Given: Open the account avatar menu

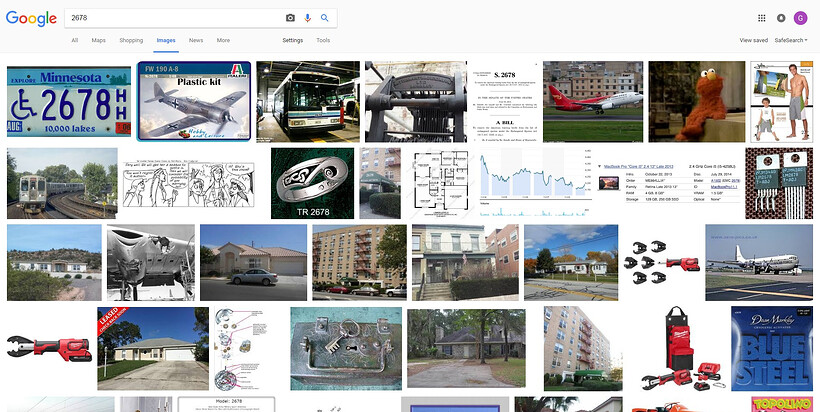Looking at the screenshot, I should click(800, 18).
